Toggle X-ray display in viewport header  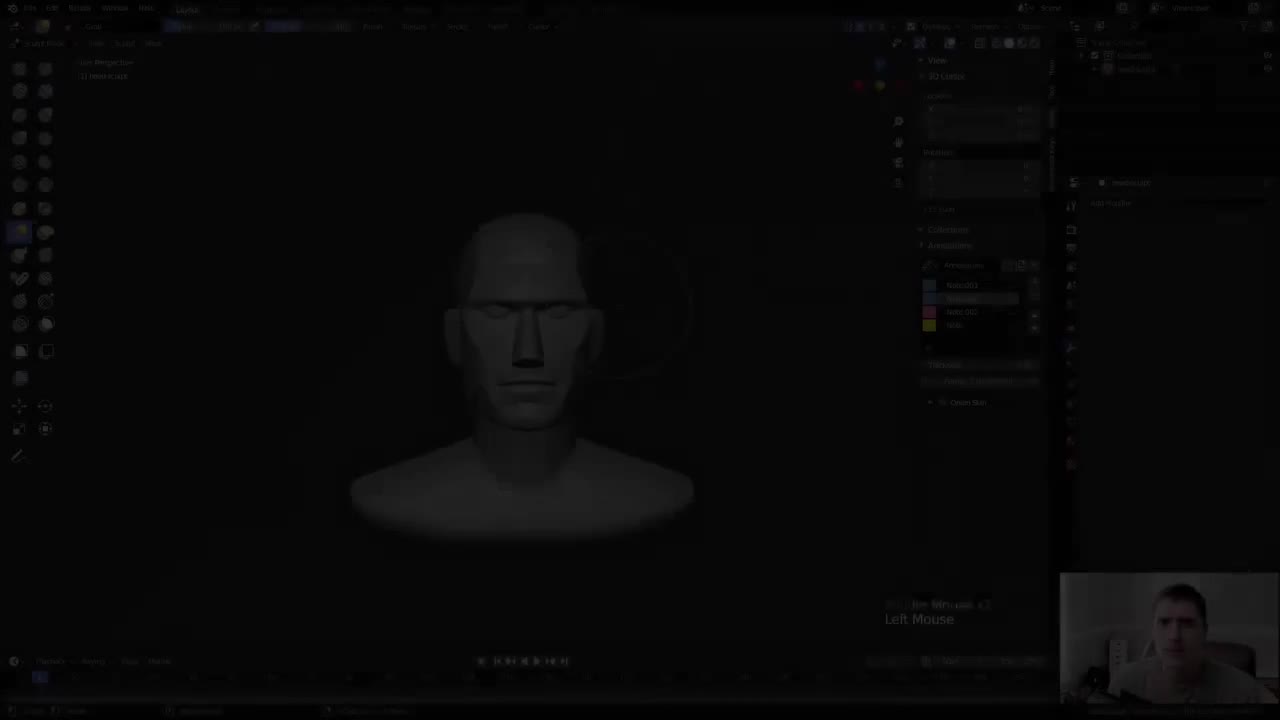[x=979, y=43]
